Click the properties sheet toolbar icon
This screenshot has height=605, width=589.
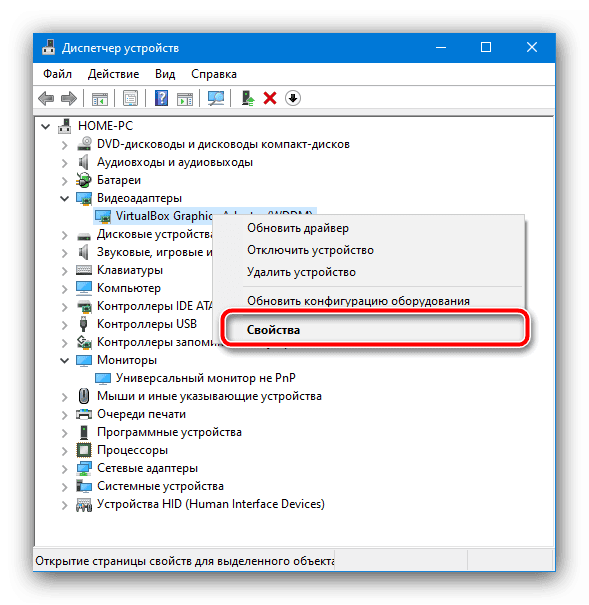click(130, 98)
